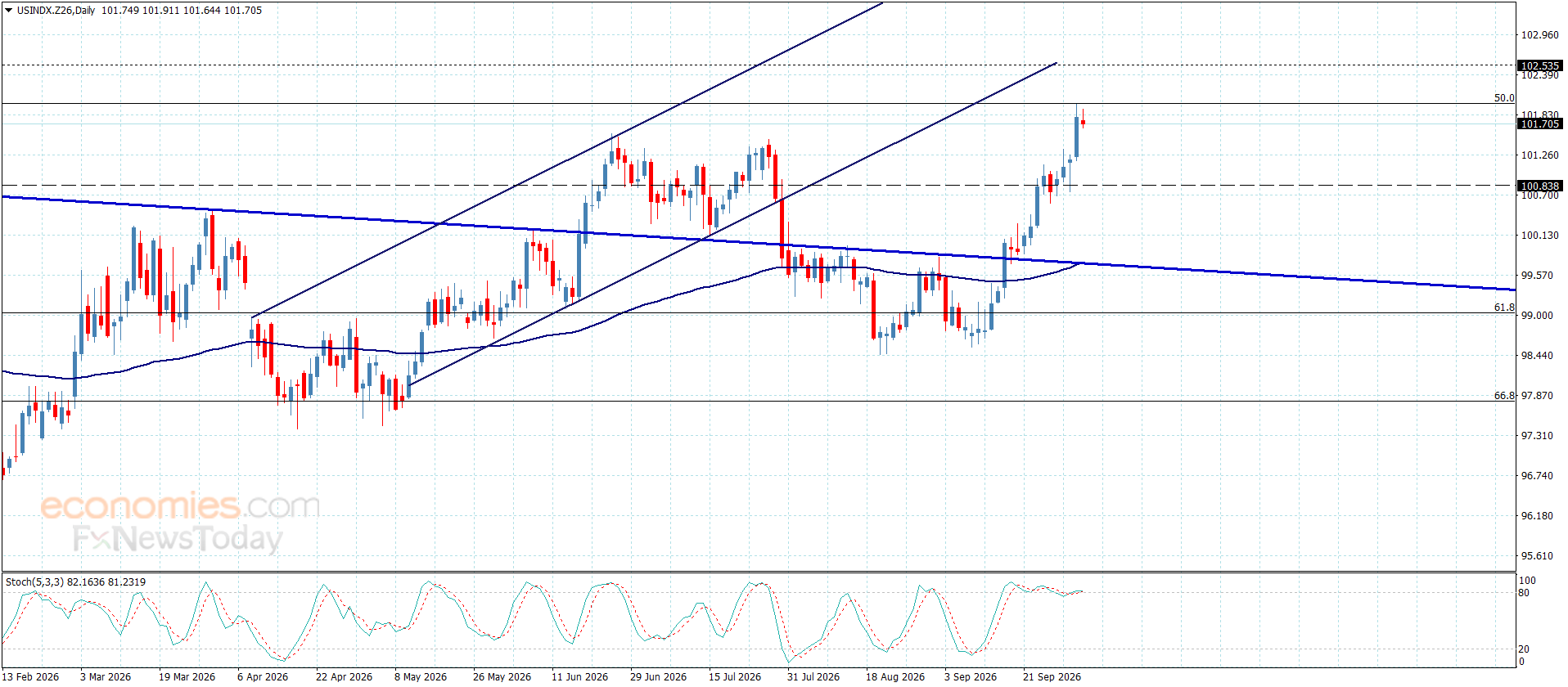Screen dimensions: 1568x687
Task: Click the 15 Jul 2026 date label
Action: pos(735,676)
